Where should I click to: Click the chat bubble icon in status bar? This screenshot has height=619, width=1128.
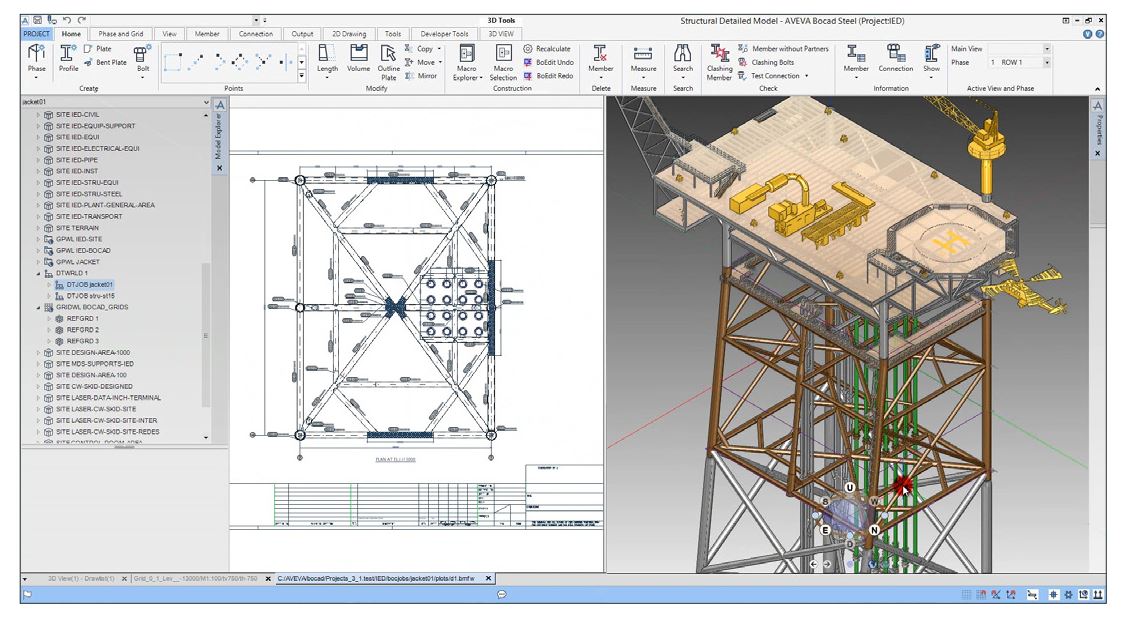(x=501, y=595)
